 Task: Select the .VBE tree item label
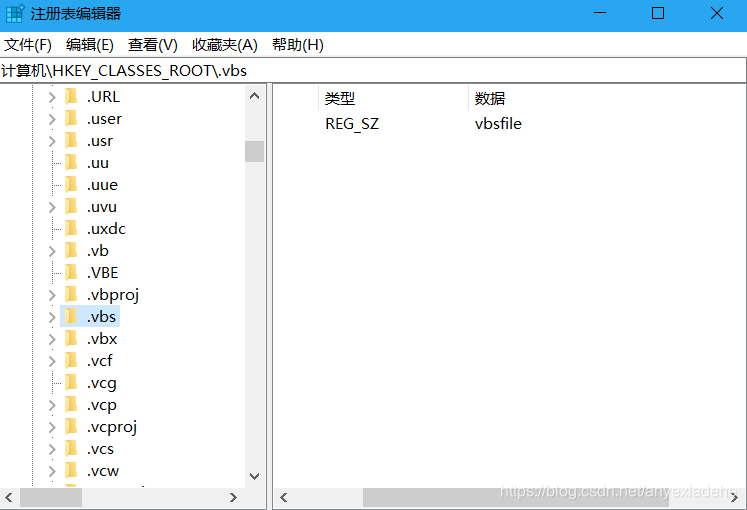point(102,273)
